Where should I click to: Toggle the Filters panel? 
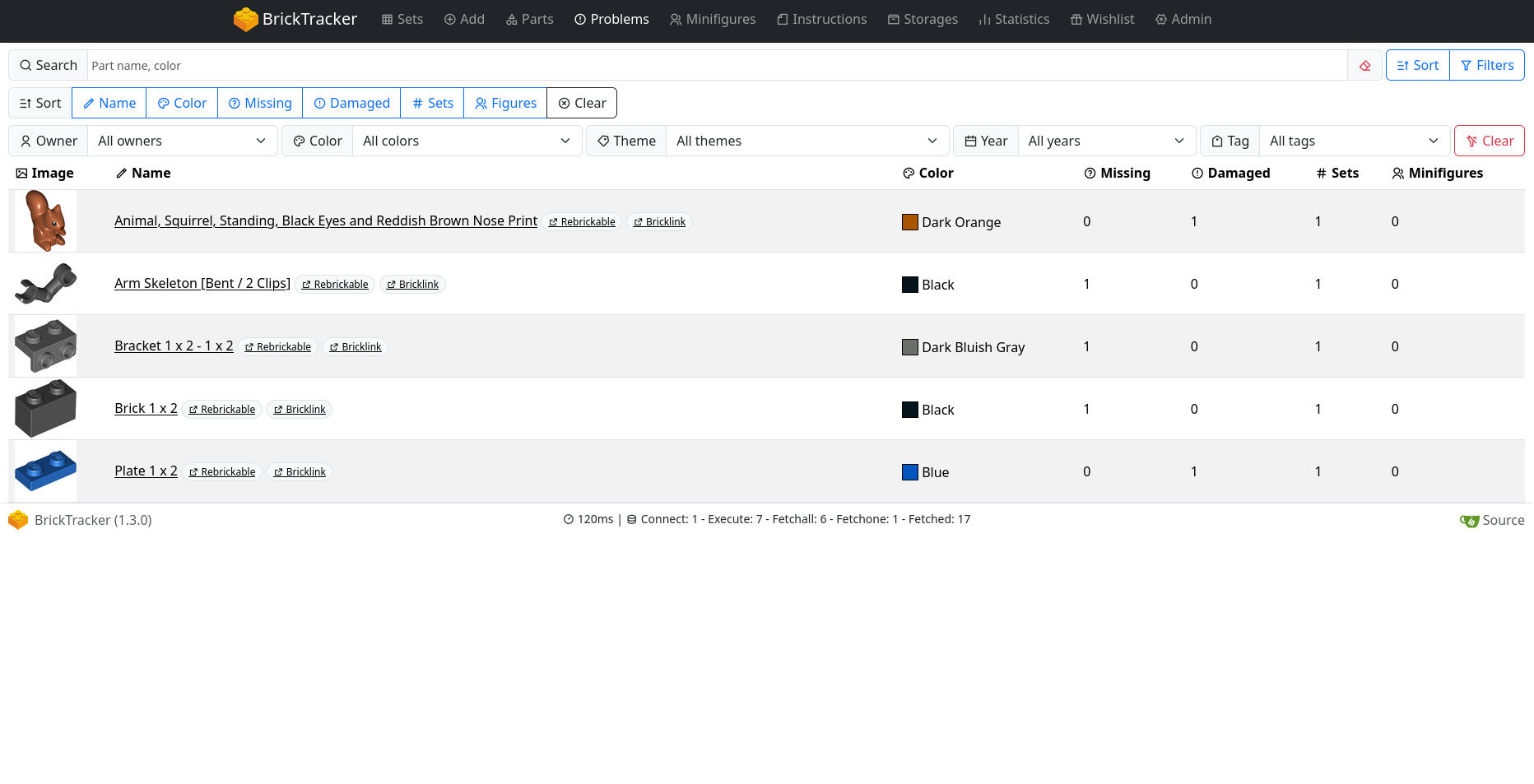pyautogui.click(x=1486, y=66)
